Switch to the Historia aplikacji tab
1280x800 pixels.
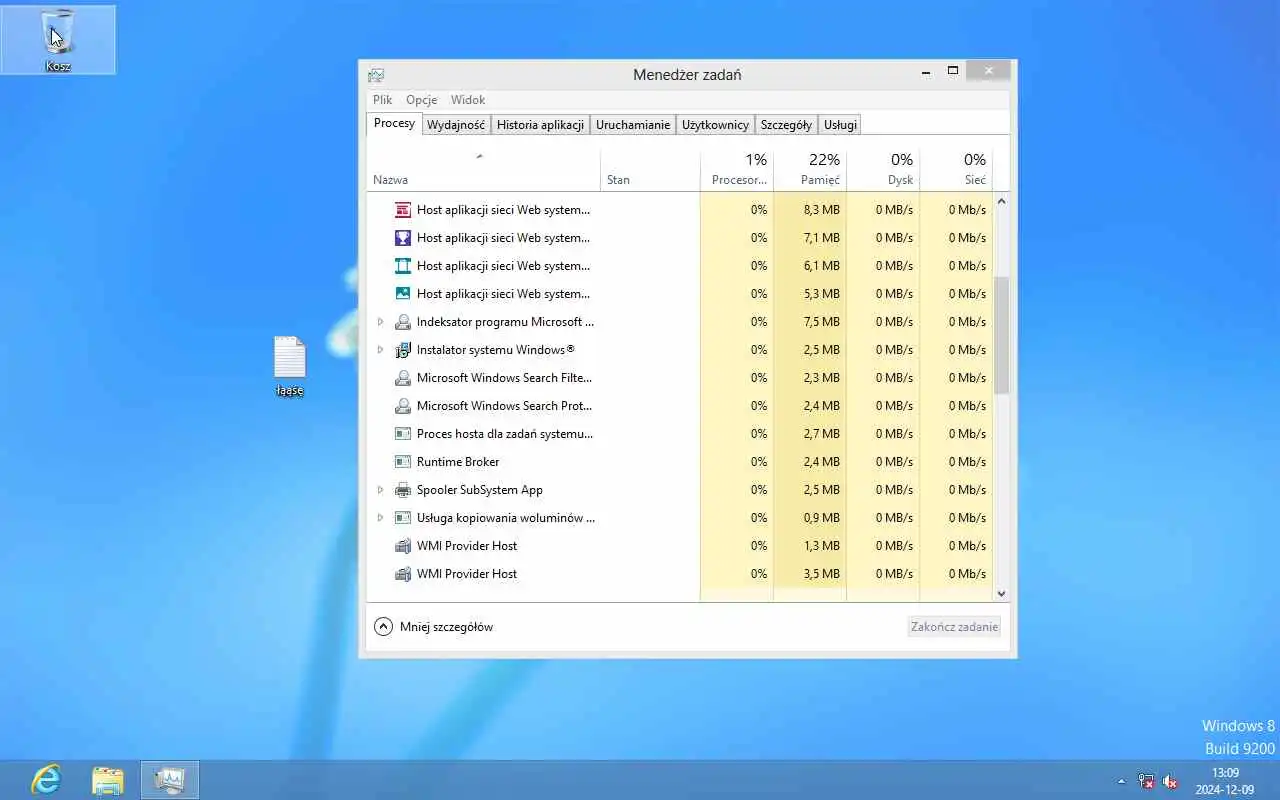pos(540,125)
